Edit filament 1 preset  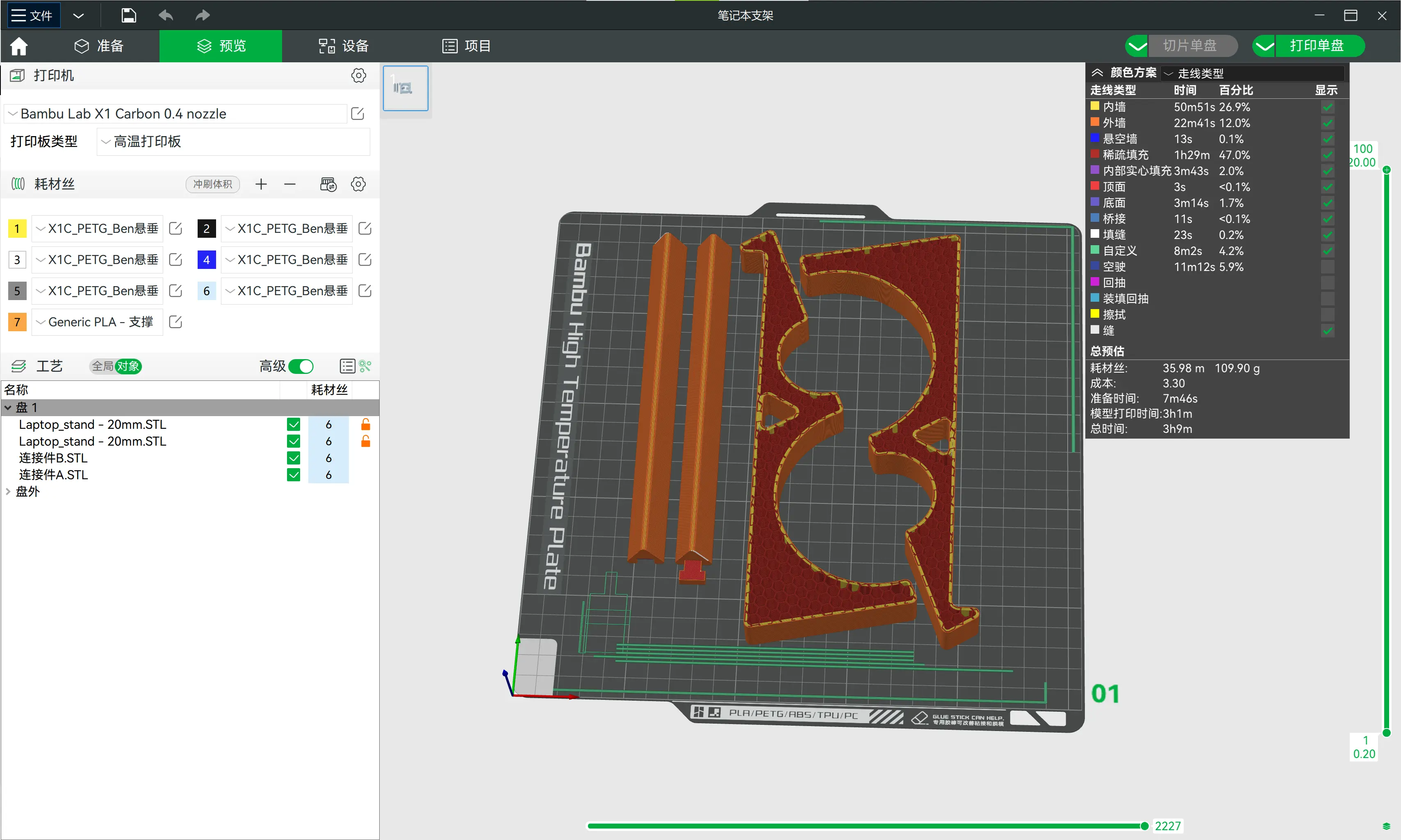pyautogui.click(x=175, y=228)
